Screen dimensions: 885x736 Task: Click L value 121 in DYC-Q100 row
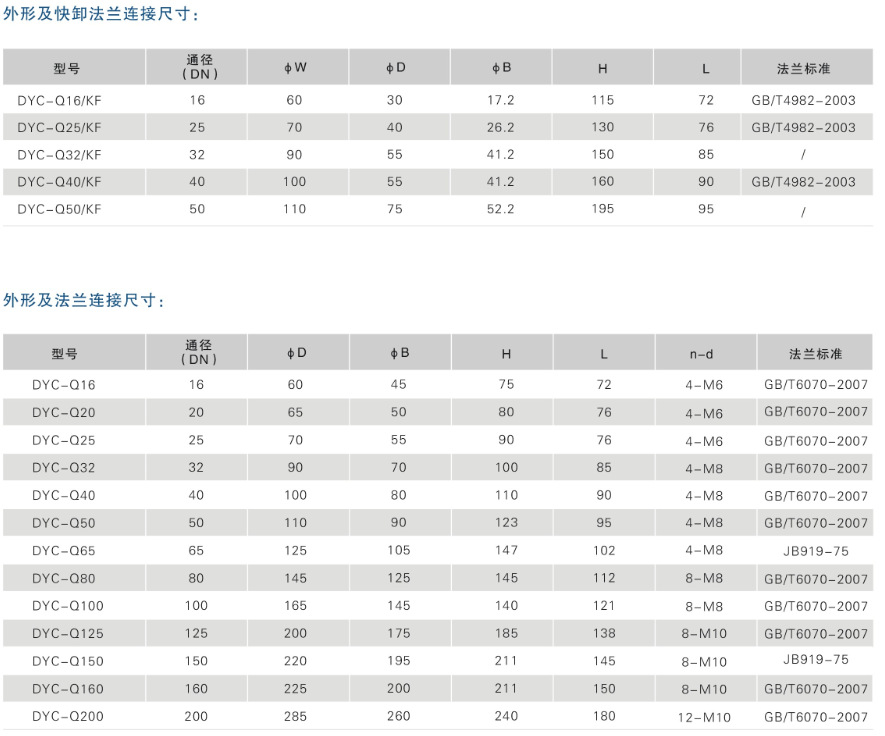tap(604, 606)
